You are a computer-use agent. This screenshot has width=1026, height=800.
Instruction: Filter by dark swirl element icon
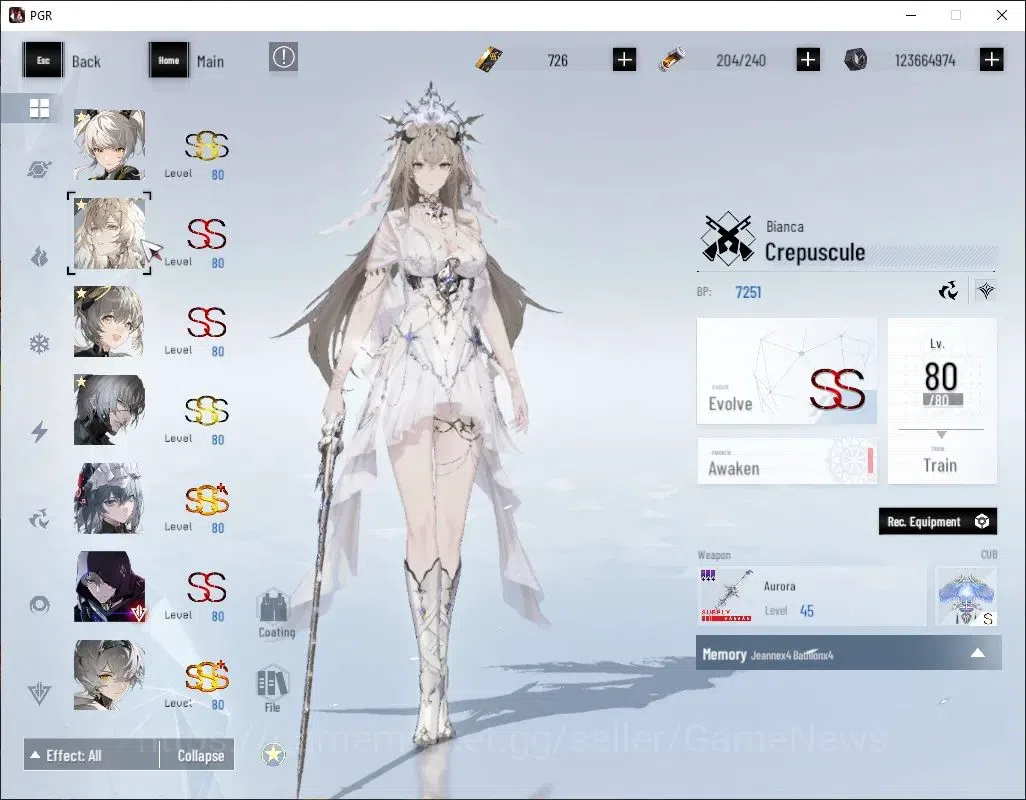39,519
